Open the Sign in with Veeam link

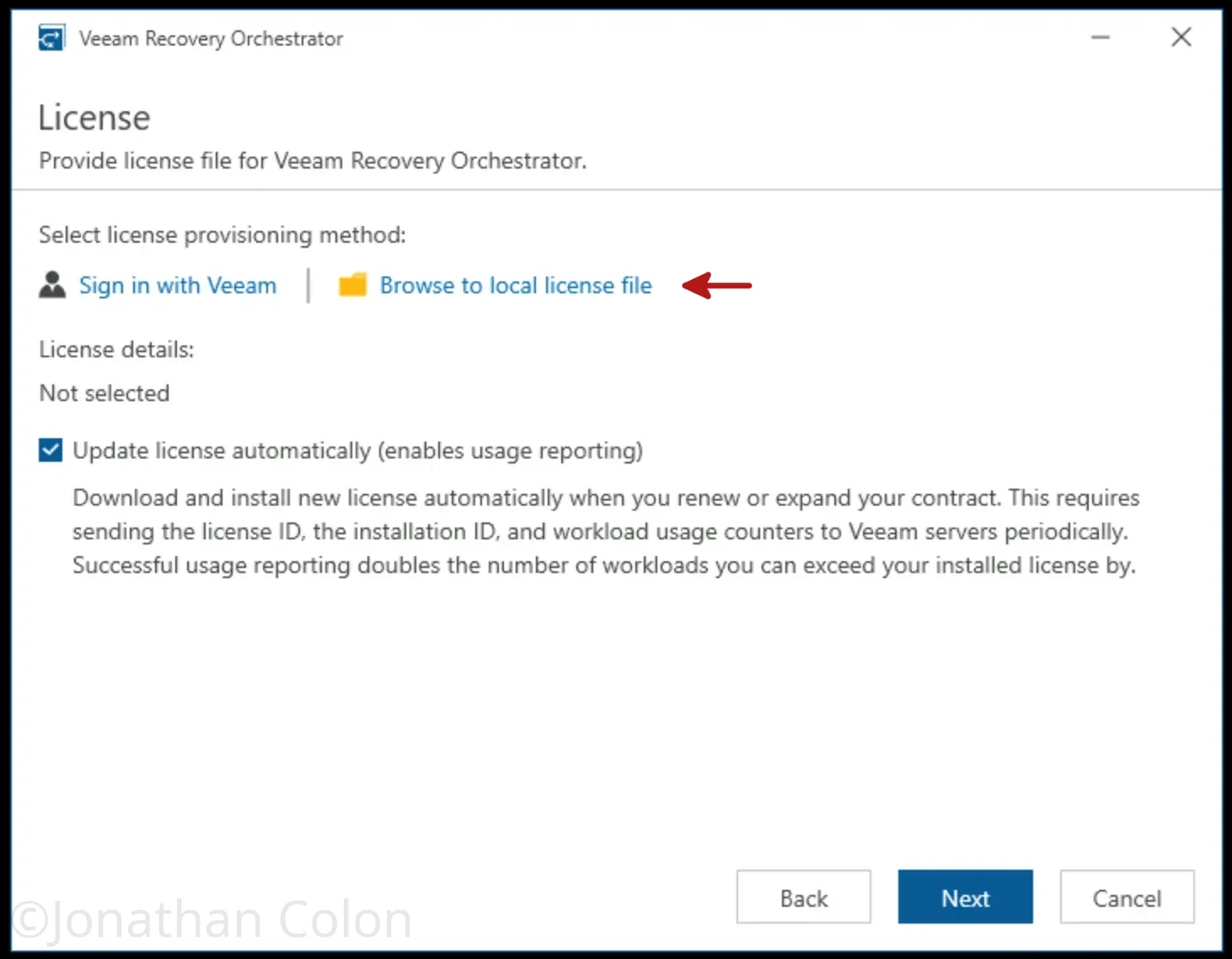coord(178,286)
